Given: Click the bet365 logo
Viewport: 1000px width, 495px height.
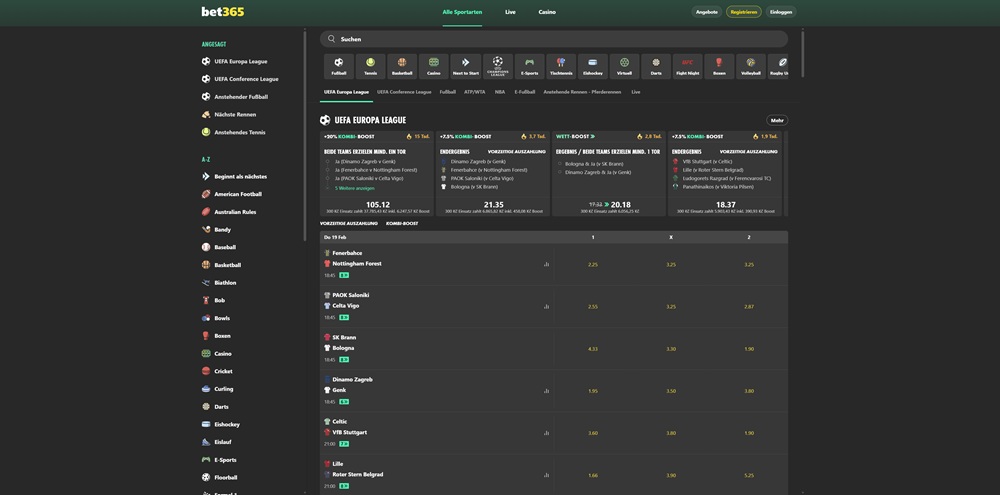Looking at the screenshot, I should click(x=223, y=11).
